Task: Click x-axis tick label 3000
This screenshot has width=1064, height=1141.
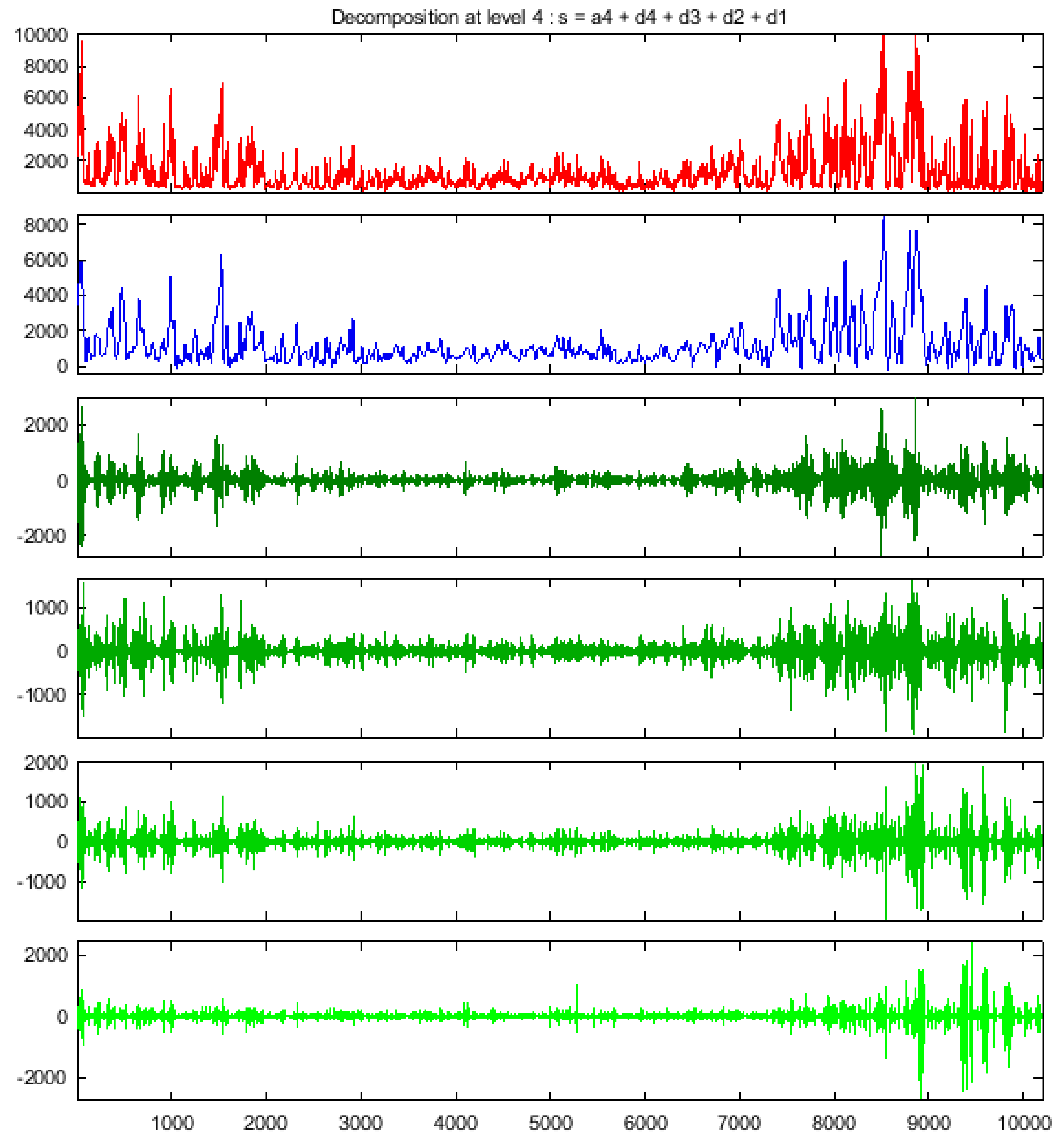Action: click(x=360, y=1123)
